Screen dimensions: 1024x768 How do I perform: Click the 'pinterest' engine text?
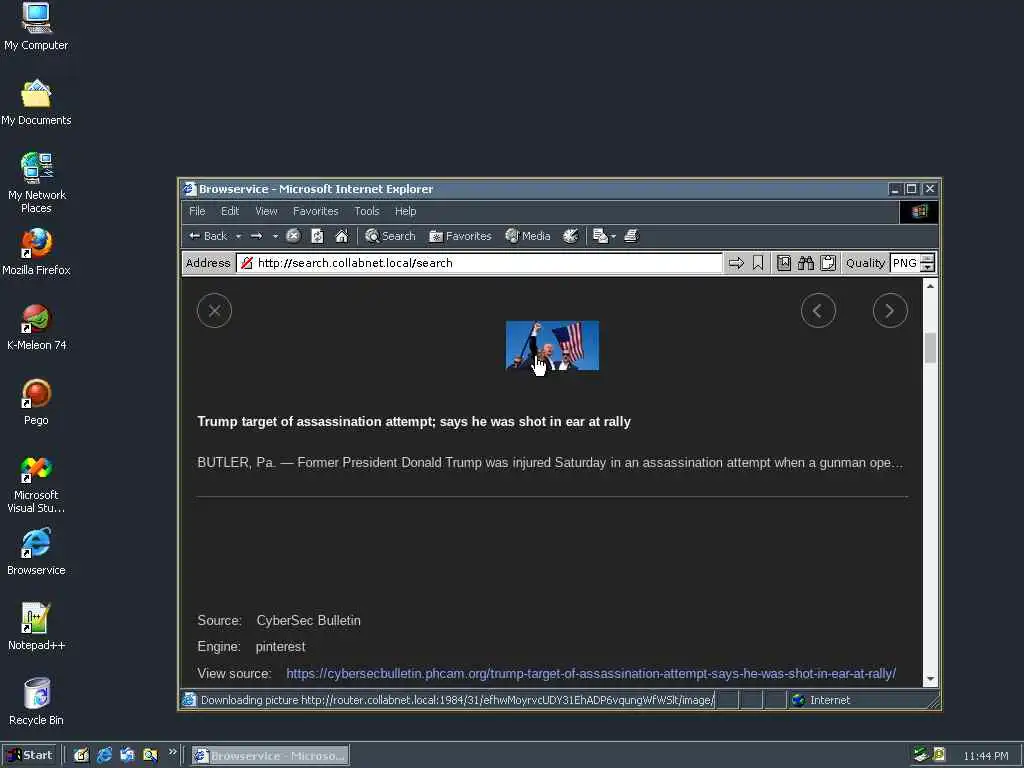pyautogui.click(x=280, y=647)
